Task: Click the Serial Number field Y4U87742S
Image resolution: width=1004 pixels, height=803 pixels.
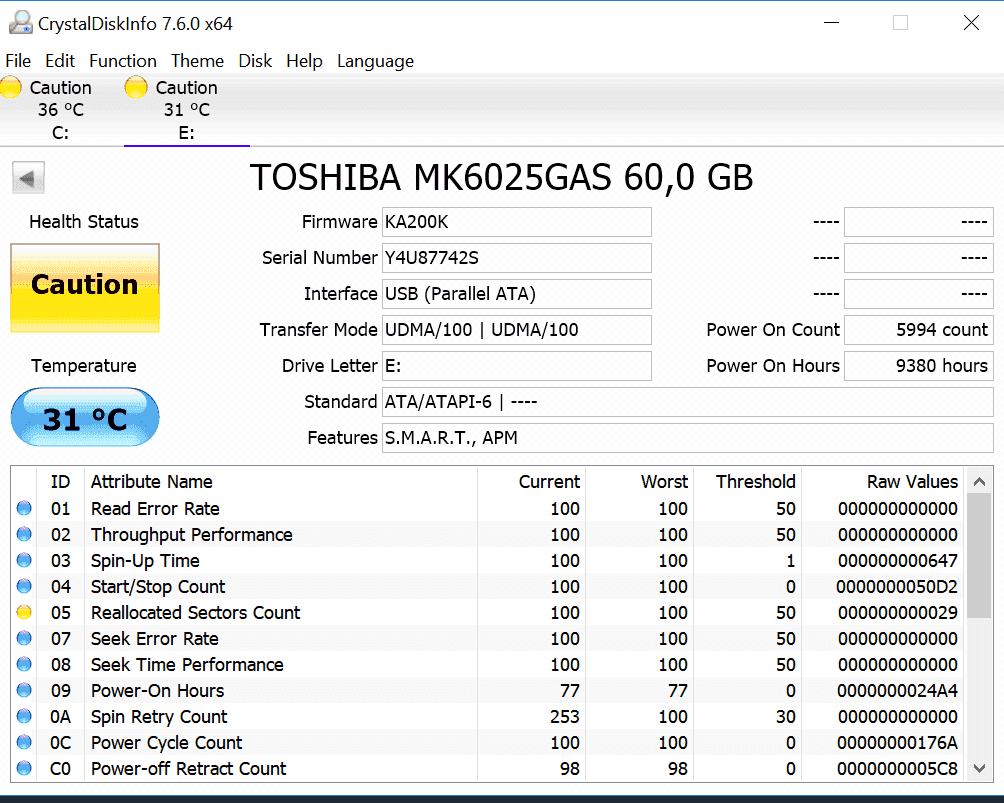Action: pos(517,258)
